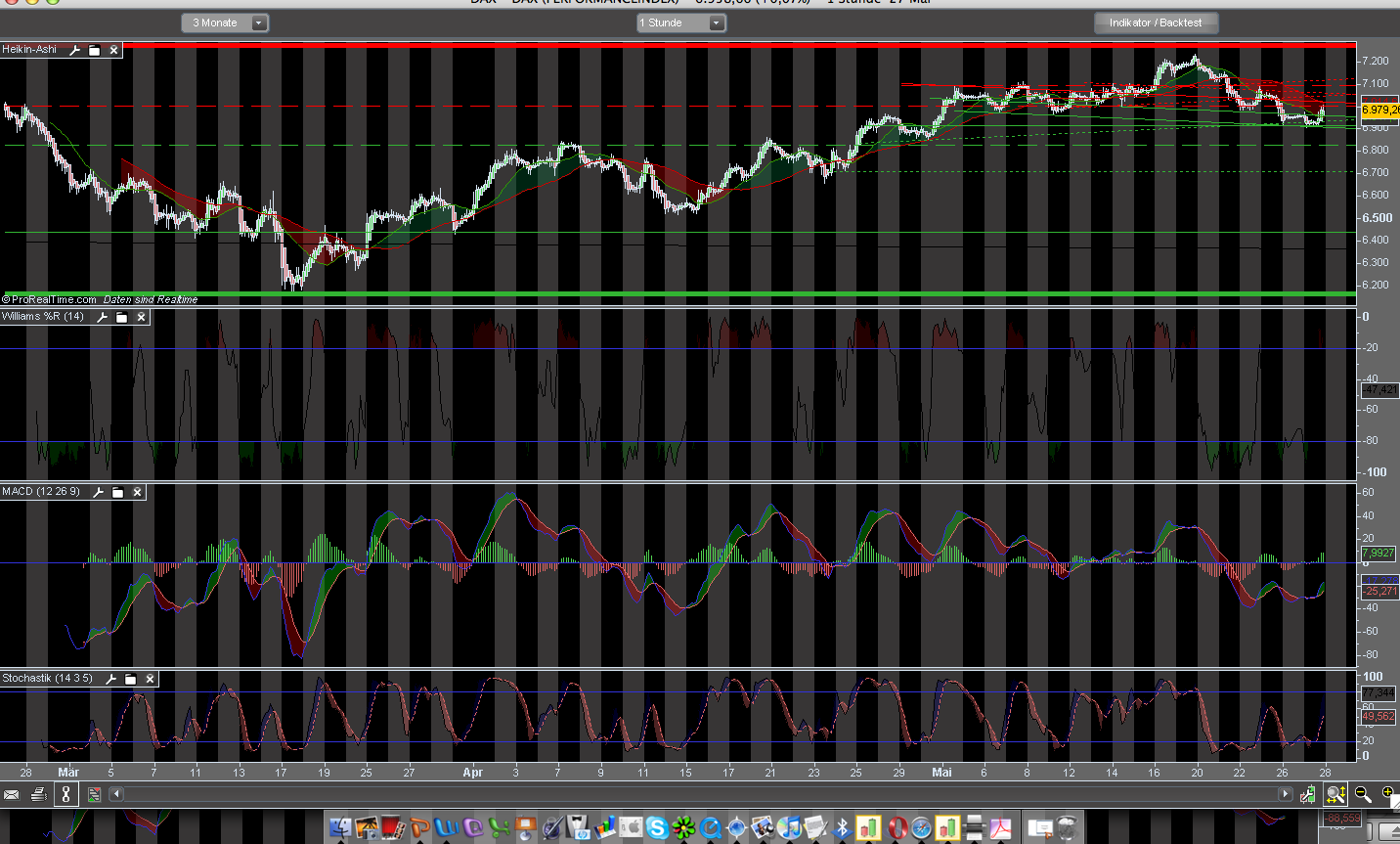The width and height of the screenshot is (1400, 844).
Task: Send chart by email envelope icon
Action: (12, 795)
